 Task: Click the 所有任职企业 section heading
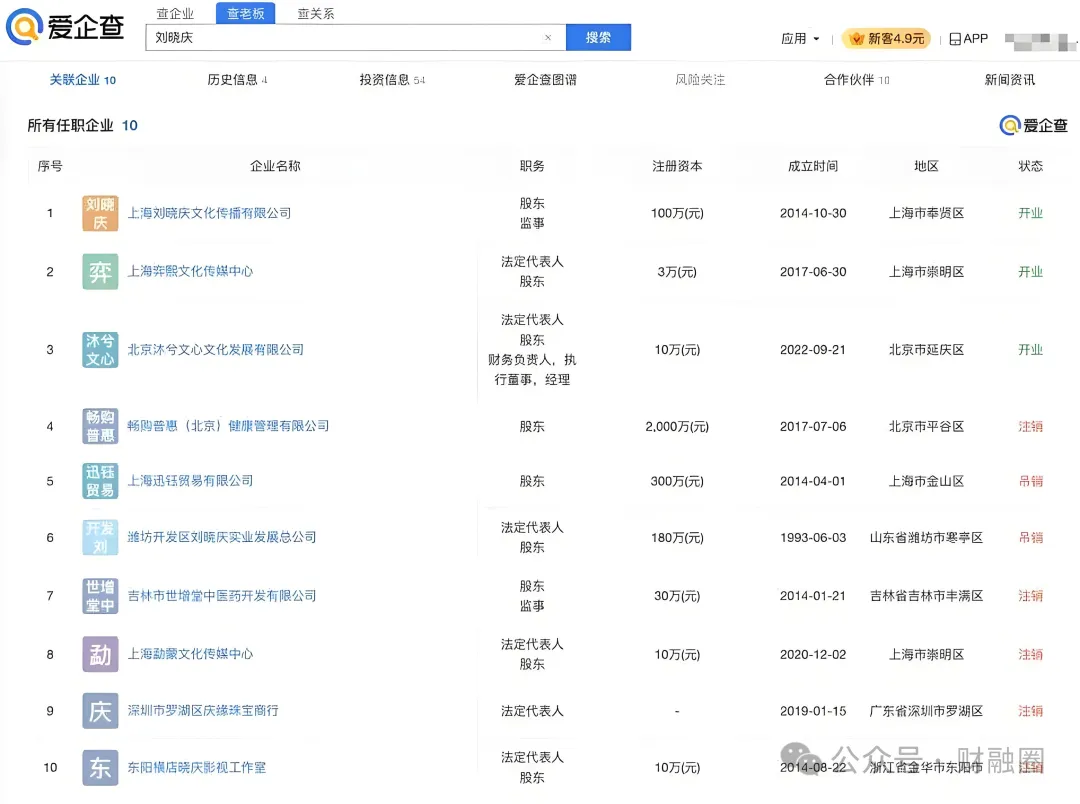(70, 125)
